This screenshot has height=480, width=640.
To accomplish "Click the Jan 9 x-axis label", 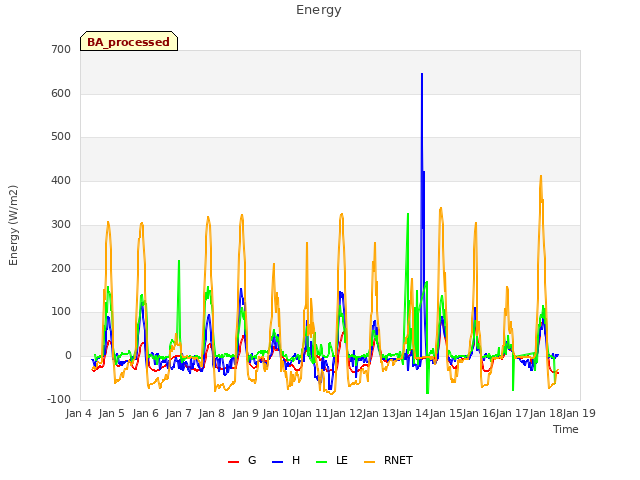I will pyautogui.click(x=246, y=413).
